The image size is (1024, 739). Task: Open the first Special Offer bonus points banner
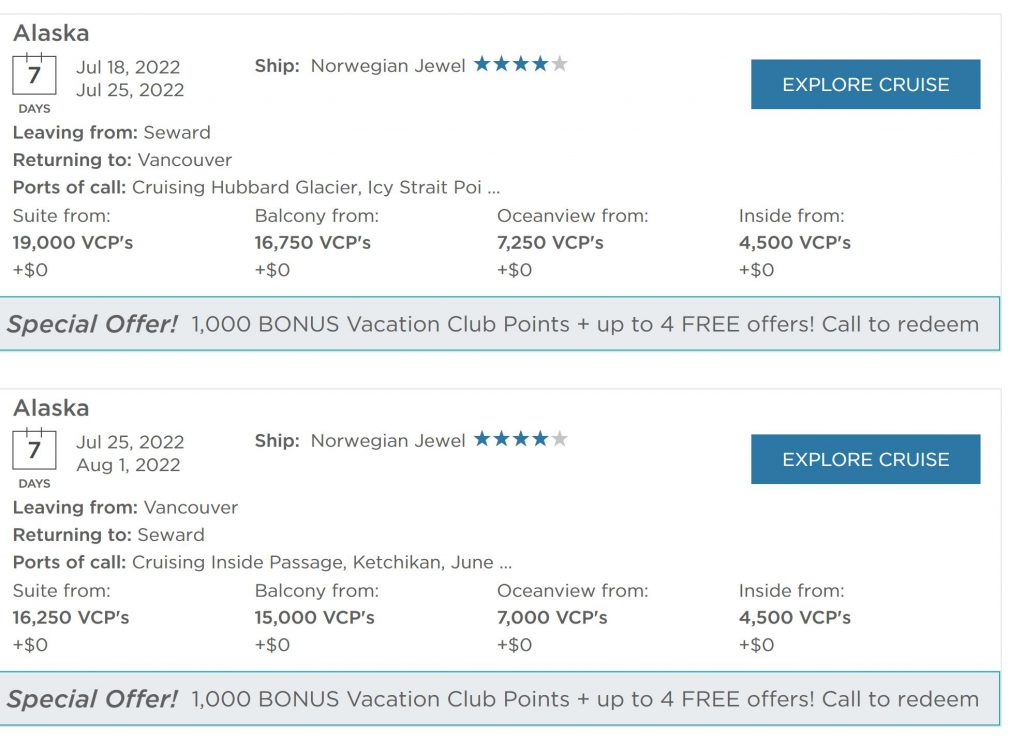(500, 324)
